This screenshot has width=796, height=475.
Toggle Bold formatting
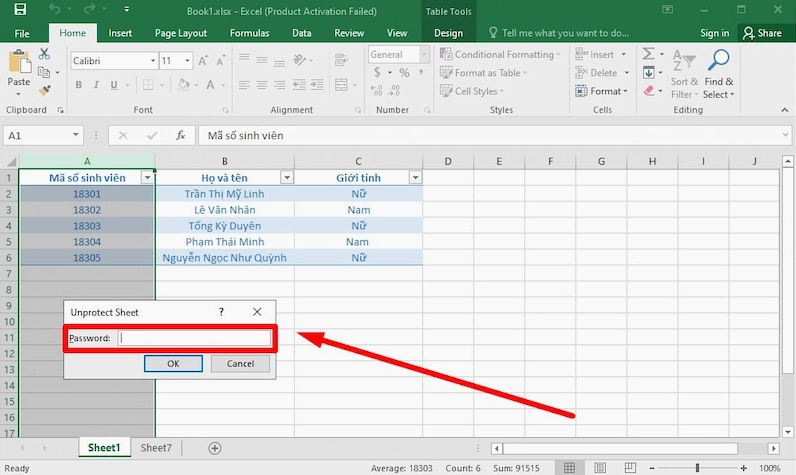click(79, 85)
